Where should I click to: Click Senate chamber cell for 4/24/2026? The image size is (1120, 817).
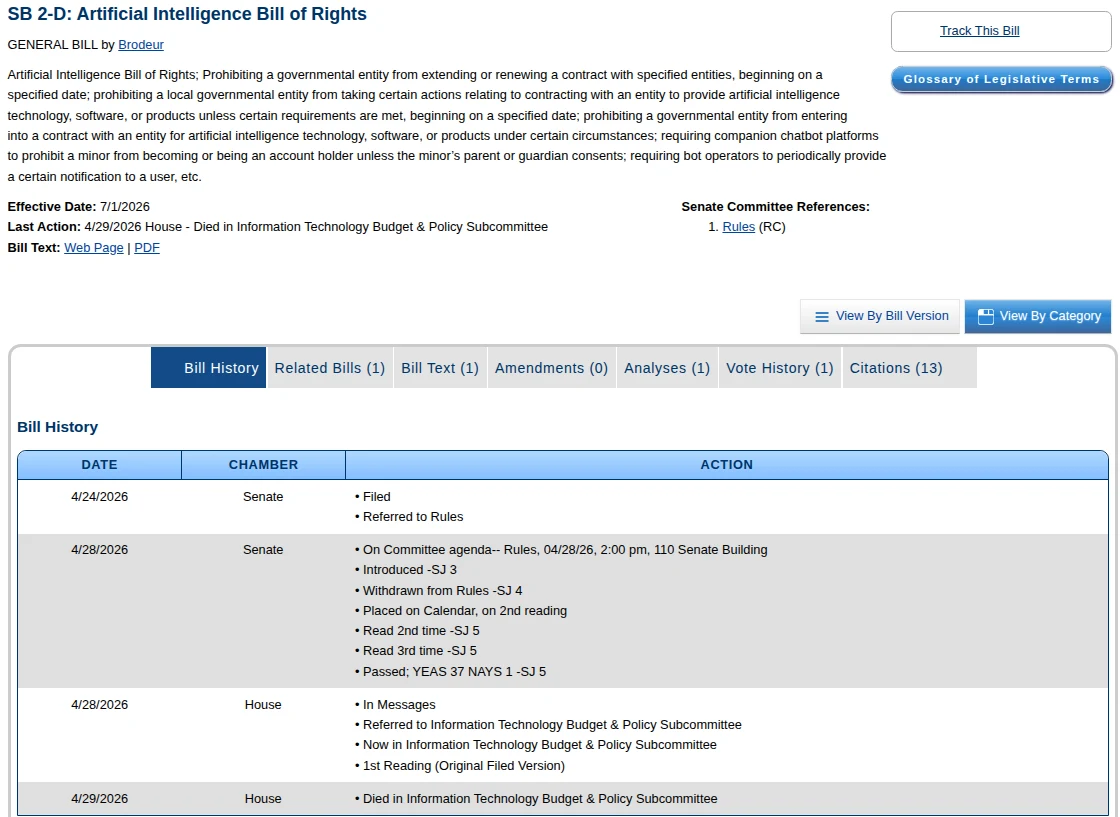(263, 497)
